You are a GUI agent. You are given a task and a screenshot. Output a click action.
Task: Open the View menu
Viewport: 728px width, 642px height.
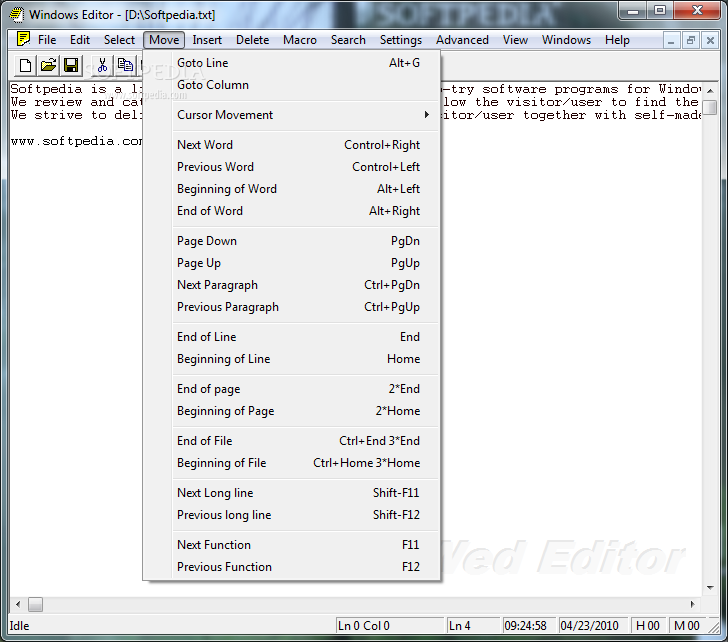(515, 40)
